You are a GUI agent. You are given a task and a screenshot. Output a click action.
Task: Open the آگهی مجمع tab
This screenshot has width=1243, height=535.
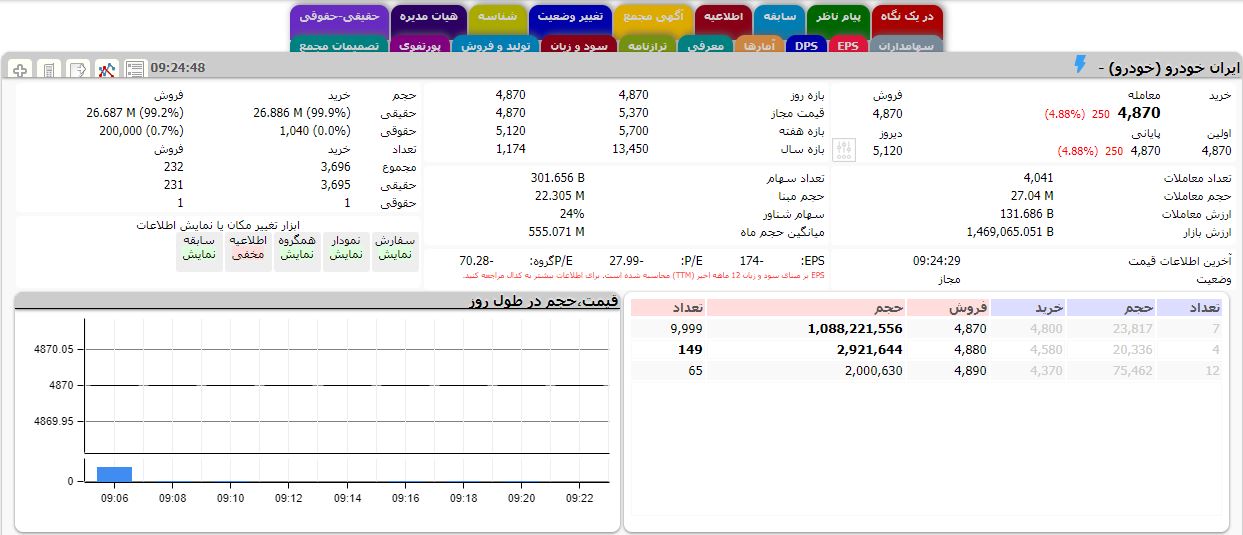(651, 18)
